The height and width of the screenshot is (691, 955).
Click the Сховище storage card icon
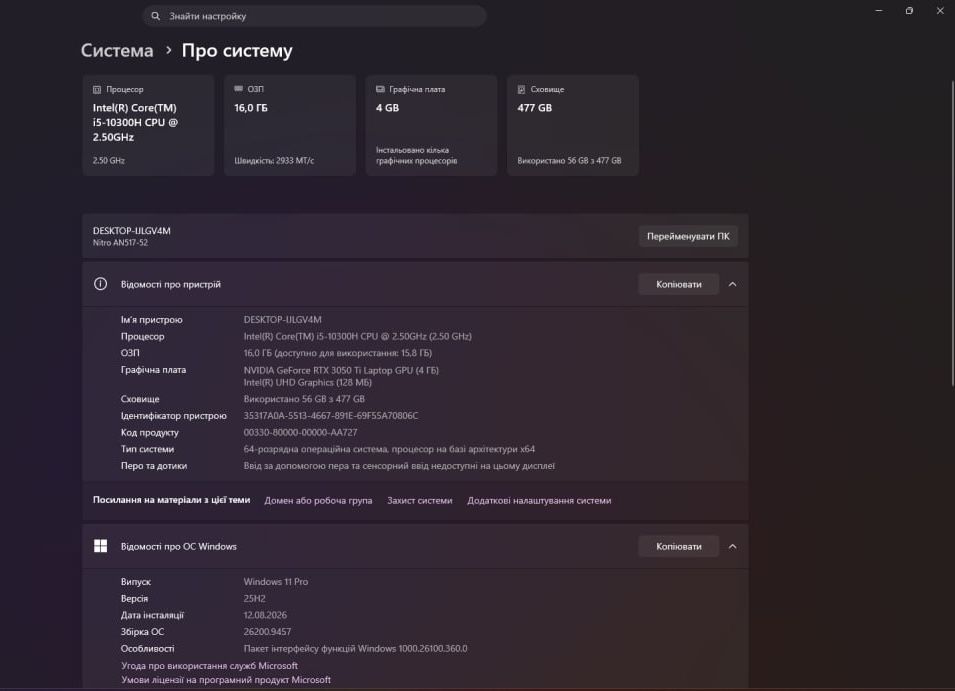pos(521,89)
